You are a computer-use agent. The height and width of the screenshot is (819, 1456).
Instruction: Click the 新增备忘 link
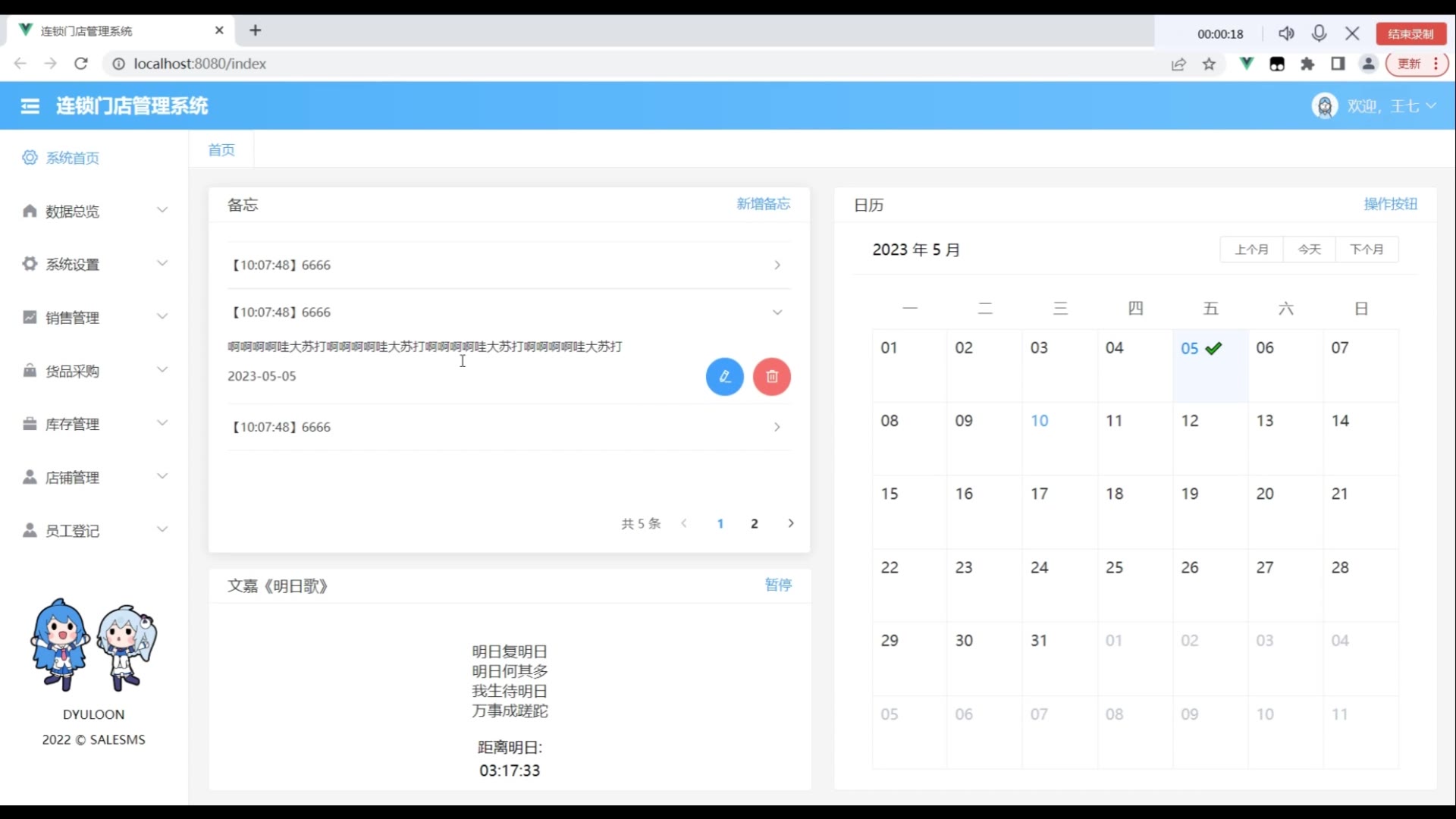(x=763, y=204)
